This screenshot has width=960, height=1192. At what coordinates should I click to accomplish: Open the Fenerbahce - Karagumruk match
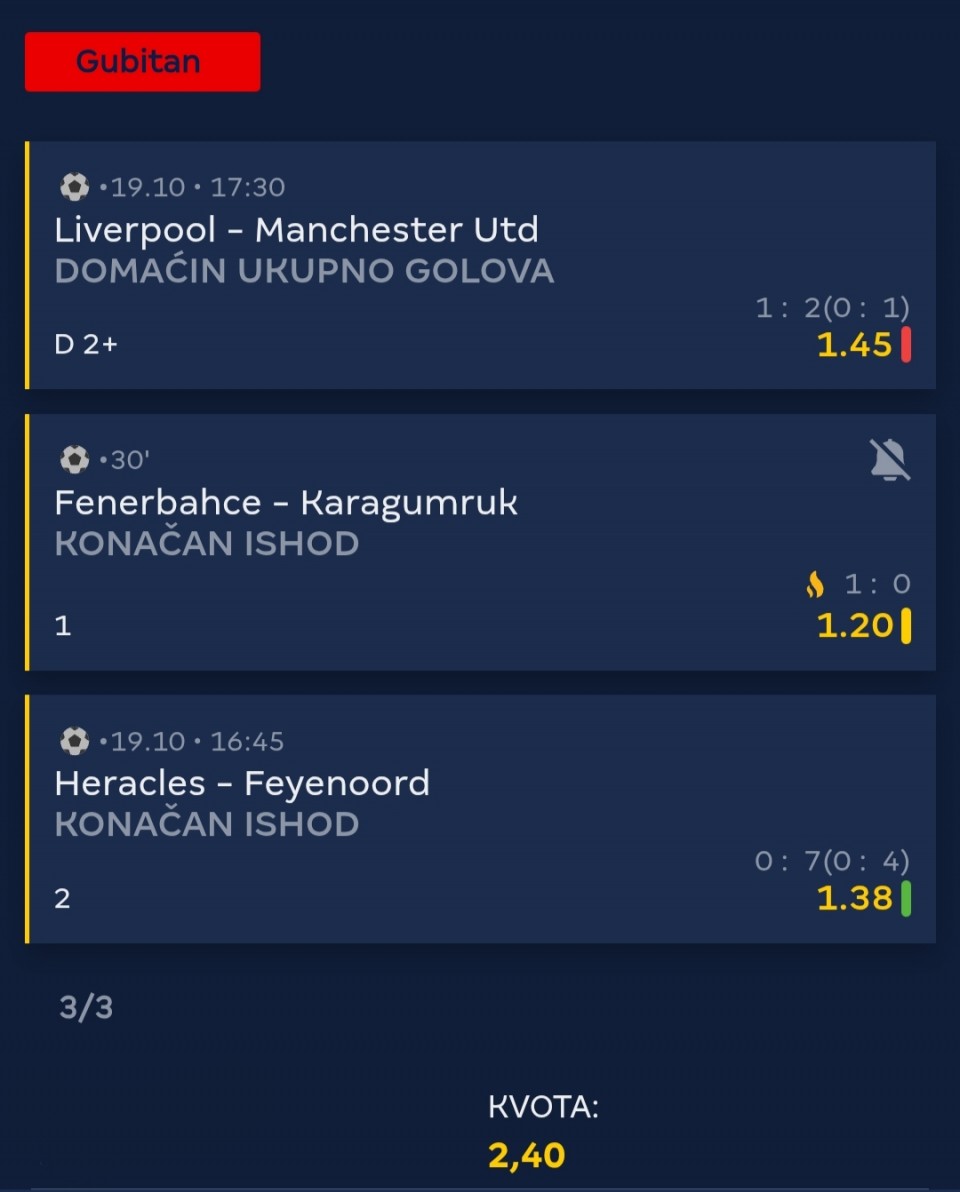pos(286,502)
